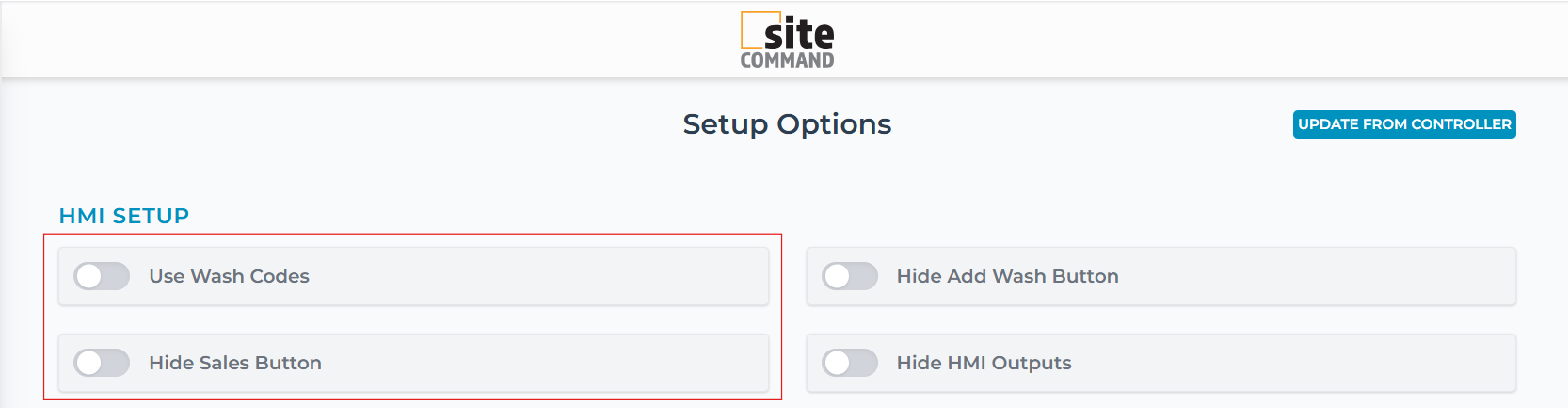Toggle the Hide Add Wash Button switch
This screenshot has width=1568, height=408.
tap(849, 276)
